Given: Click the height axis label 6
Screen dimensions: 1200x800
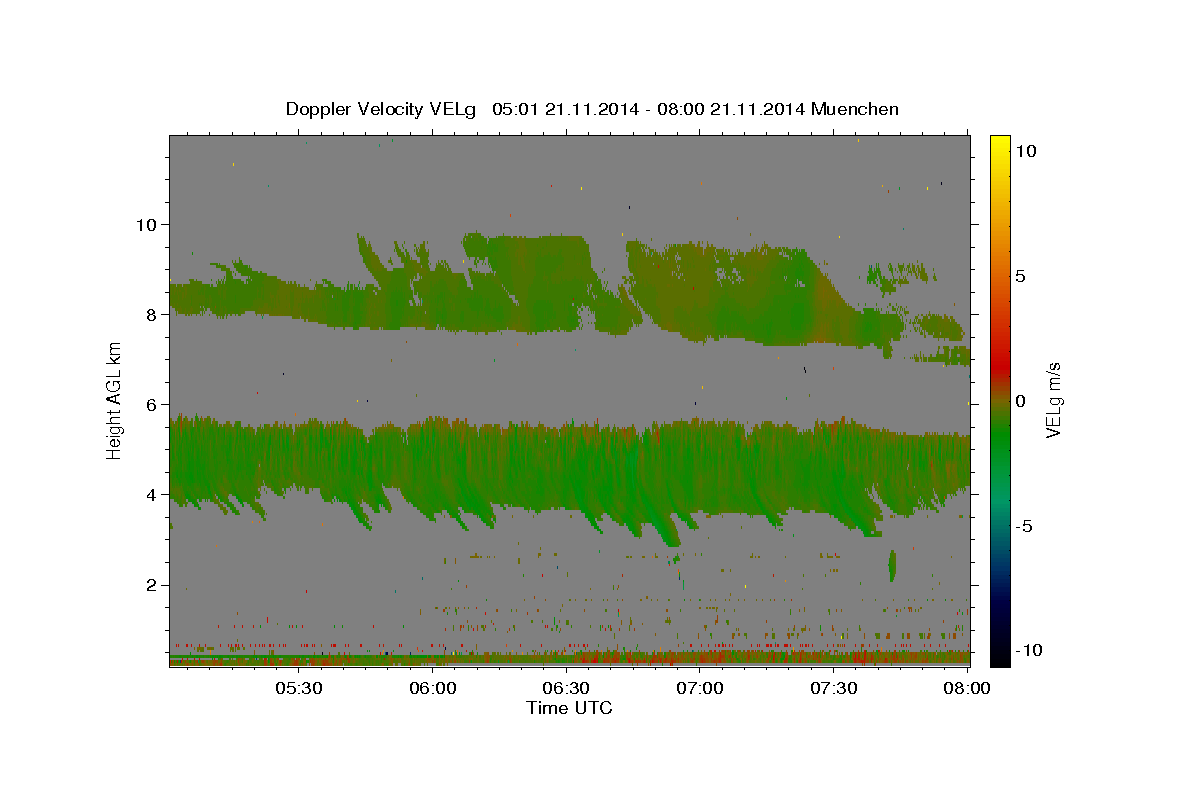Looking at the screenshot, I should [x=151, y=404].
